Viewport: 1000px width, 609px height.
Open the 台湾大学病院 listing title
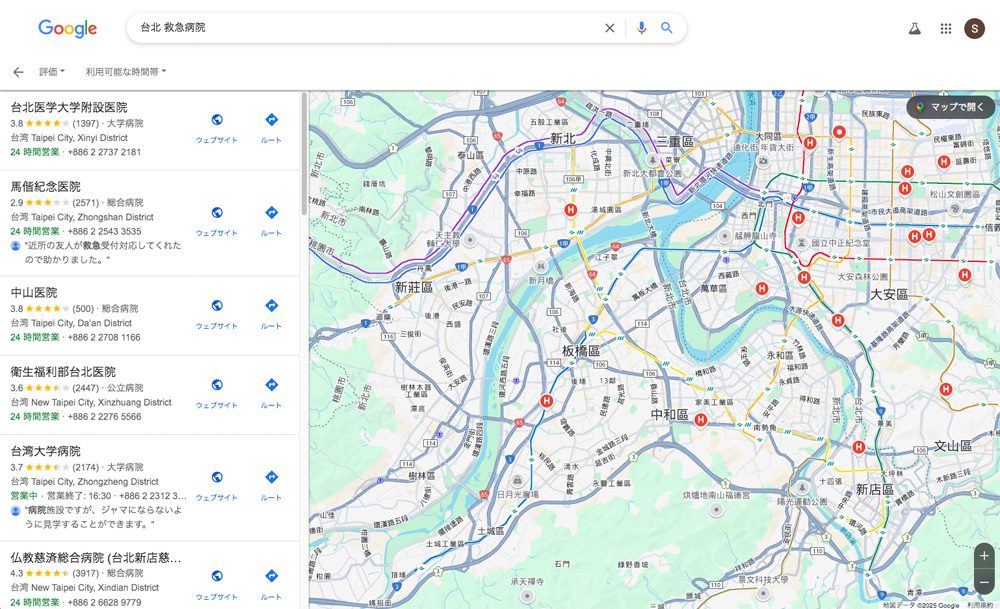(x=45, y=451)
